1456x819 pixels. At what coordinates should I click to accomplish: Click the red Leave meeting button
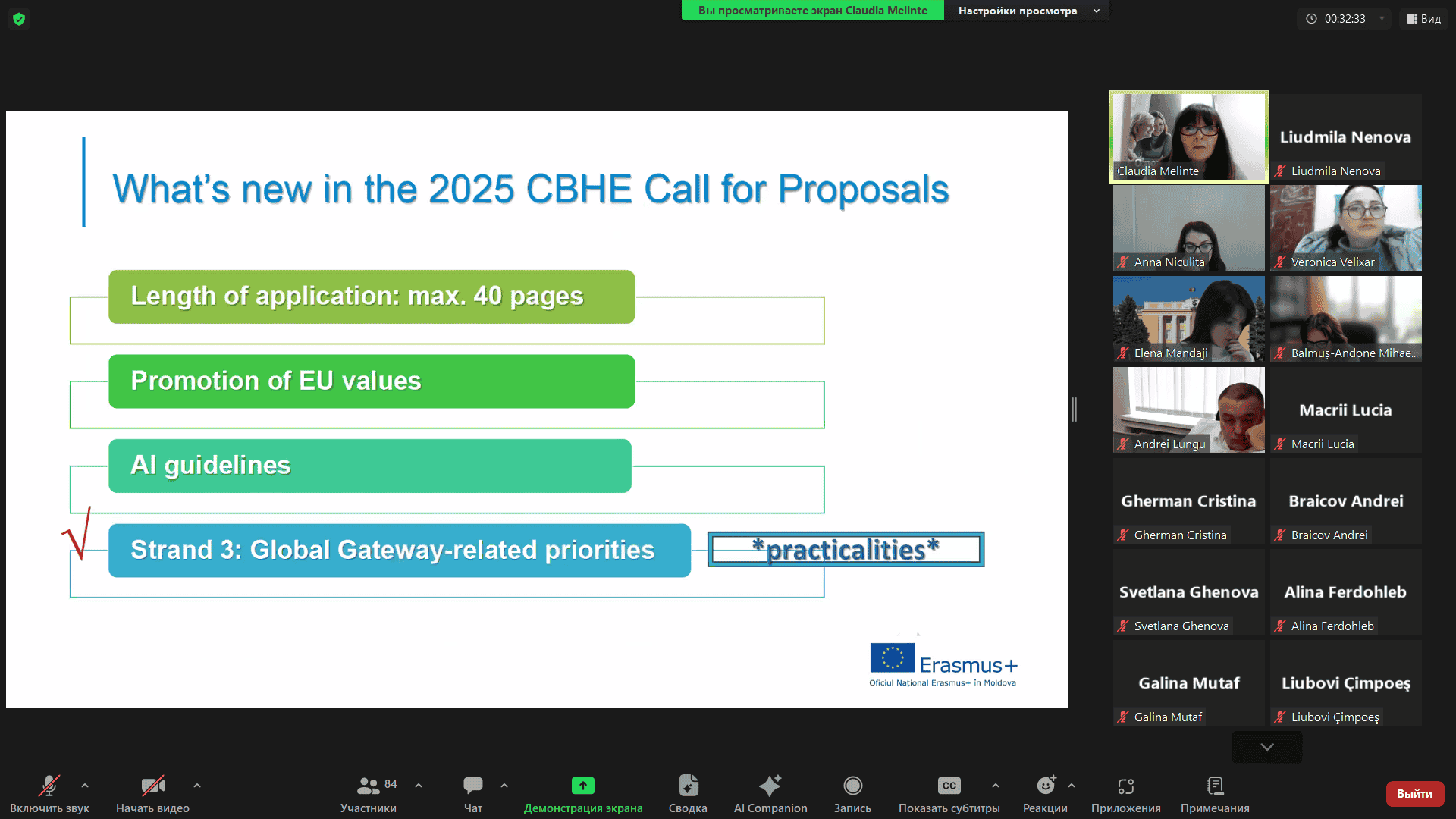(x=1414, y=794)
